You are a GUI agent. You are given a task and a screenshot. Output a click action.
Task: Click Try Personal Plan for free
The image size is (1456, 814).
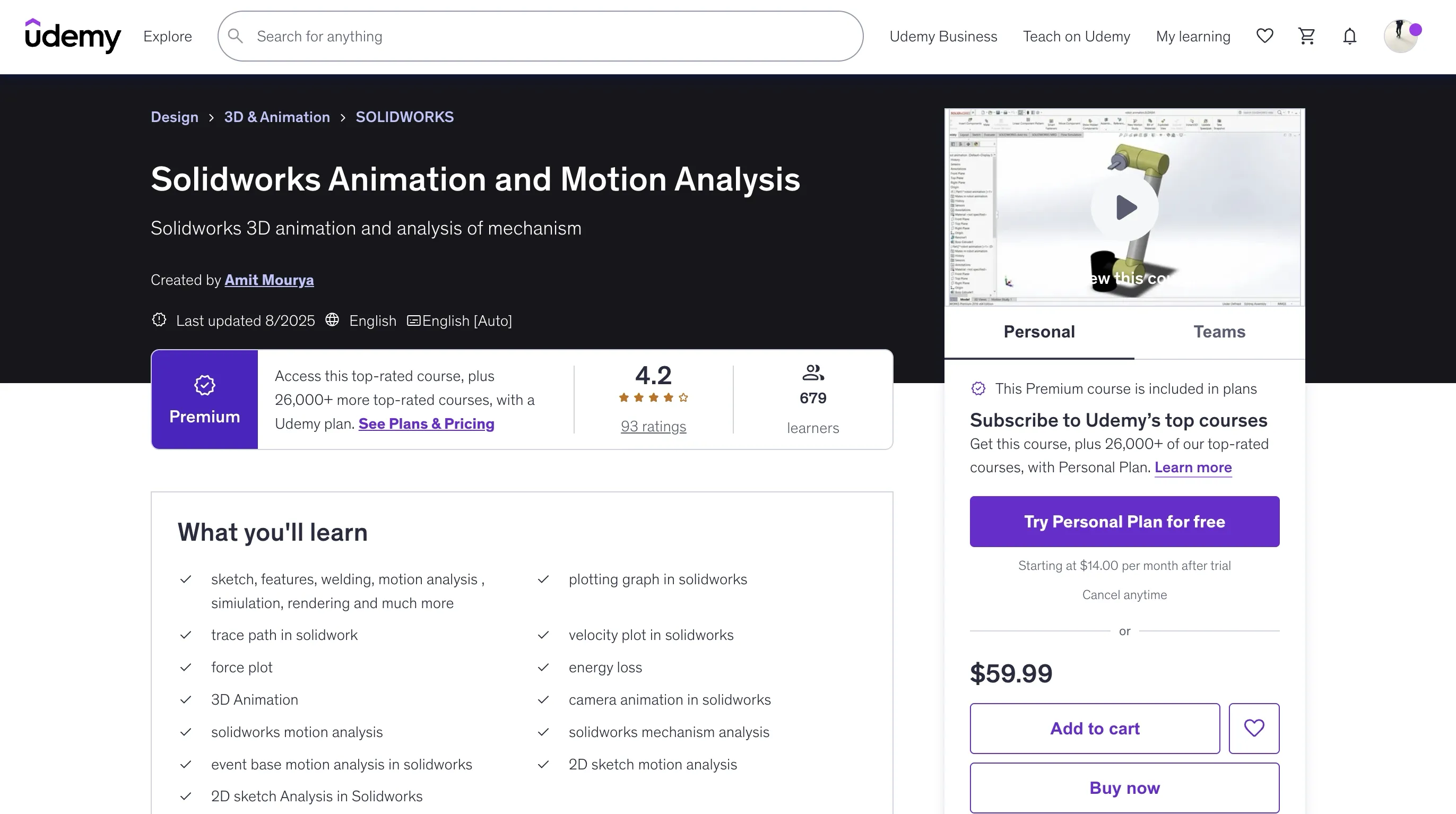[x=1124, y=521]
